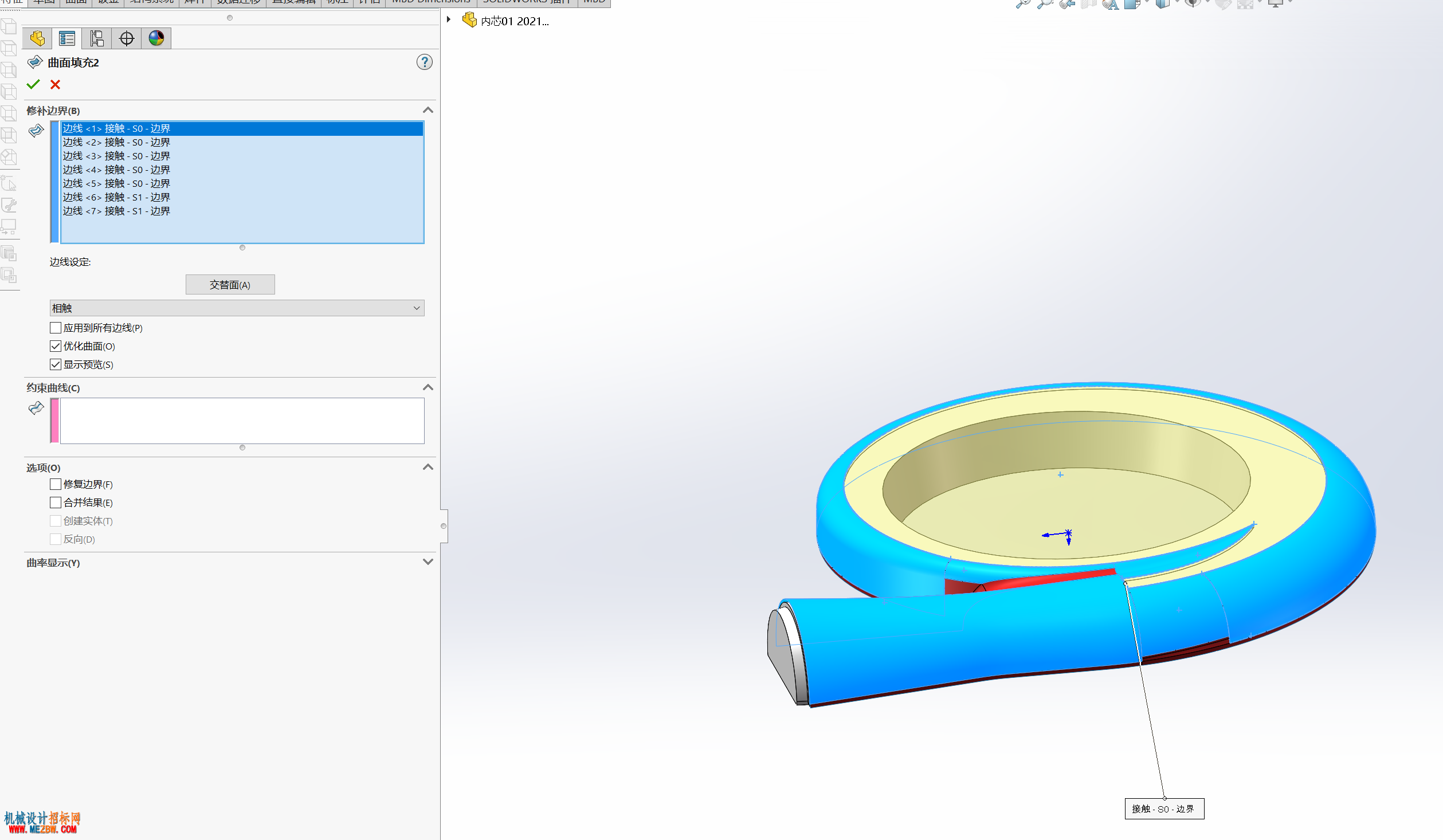This screenshot has height=840, width=1443.
Task: Check the 合并结果 option
Action: 56,503
